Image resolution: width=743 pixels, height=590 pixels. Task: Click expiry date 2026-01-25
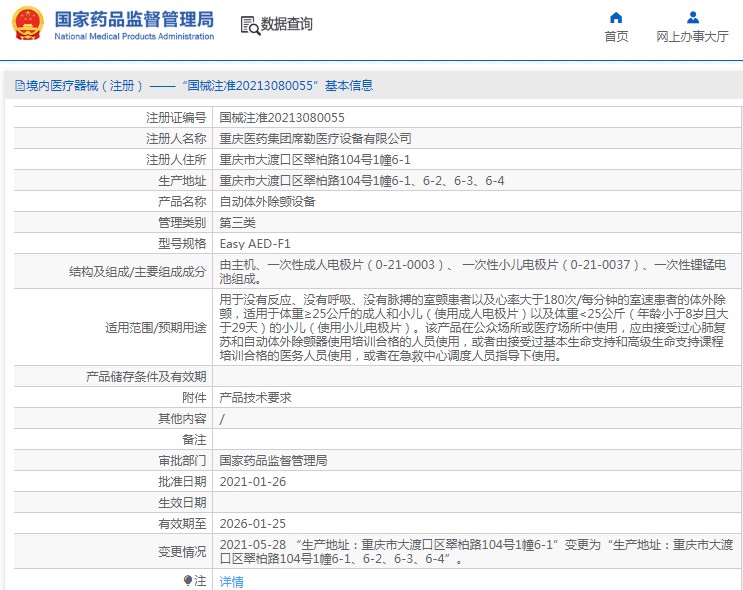252,523
